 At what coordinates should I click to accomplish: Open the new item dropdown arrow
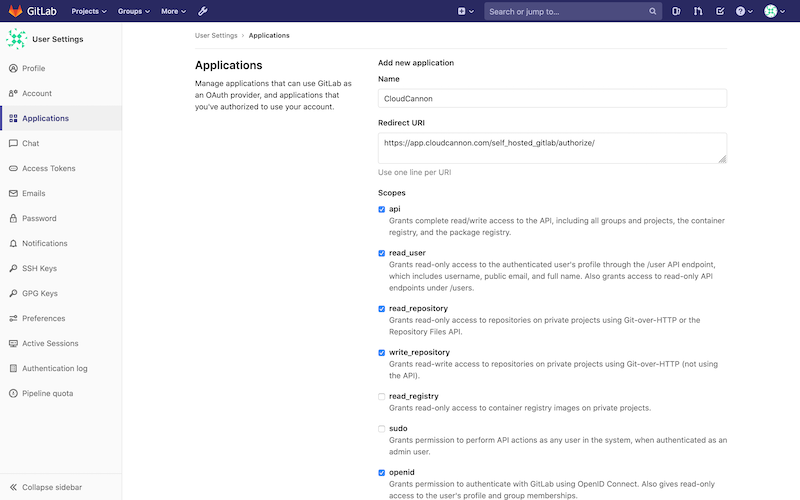tap(471, 12)
